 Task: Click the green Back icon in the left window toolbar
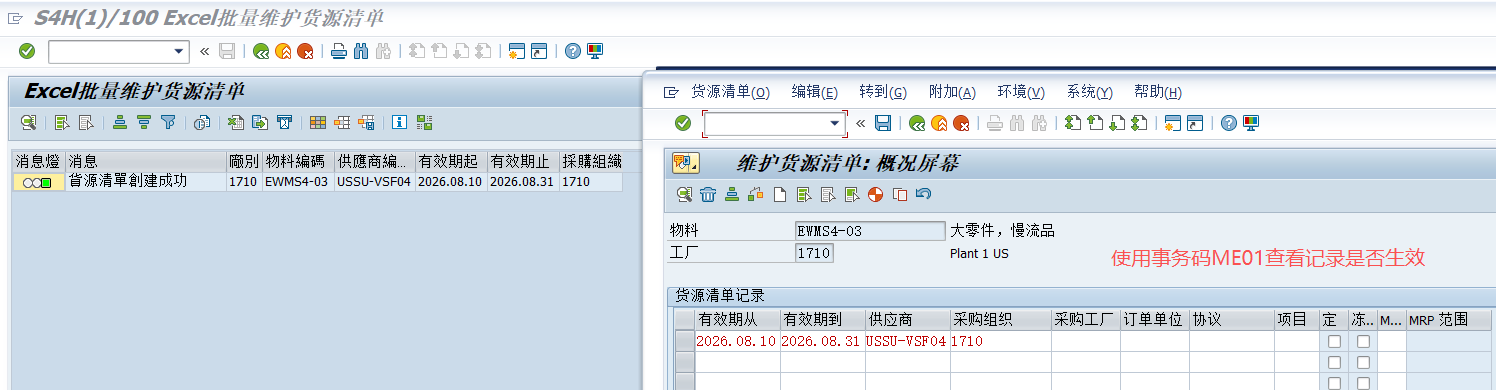(x=261, y=51)
